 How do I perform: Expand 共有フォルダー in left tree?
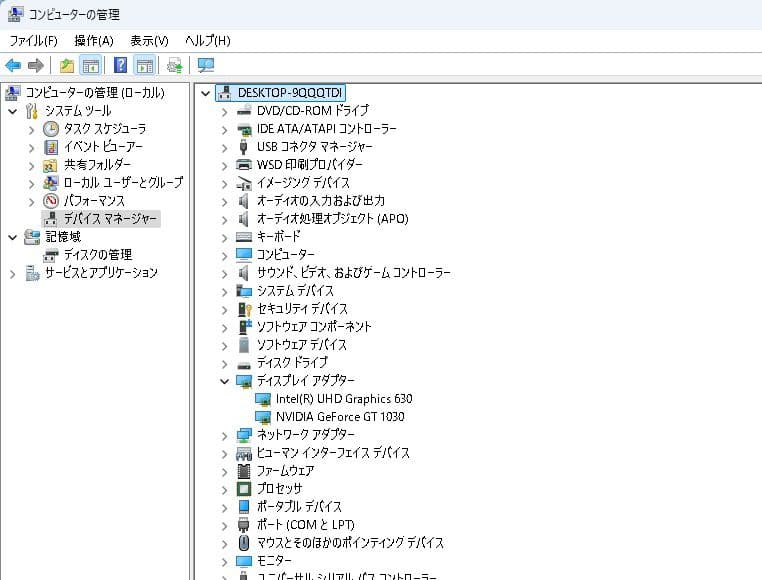click(x=32, y=166)
